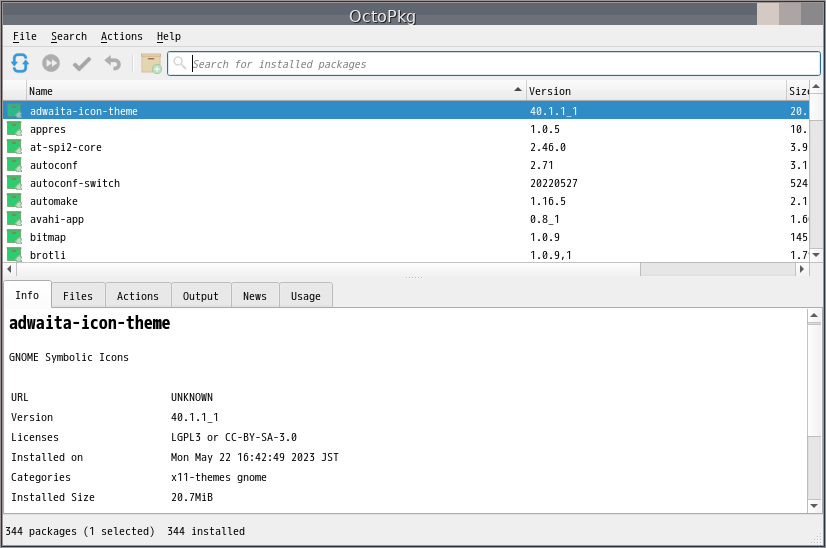Click the avahi-app package status icon
Image resolution: width=826 pixels, height=548 pixels.
pos(15,219)
